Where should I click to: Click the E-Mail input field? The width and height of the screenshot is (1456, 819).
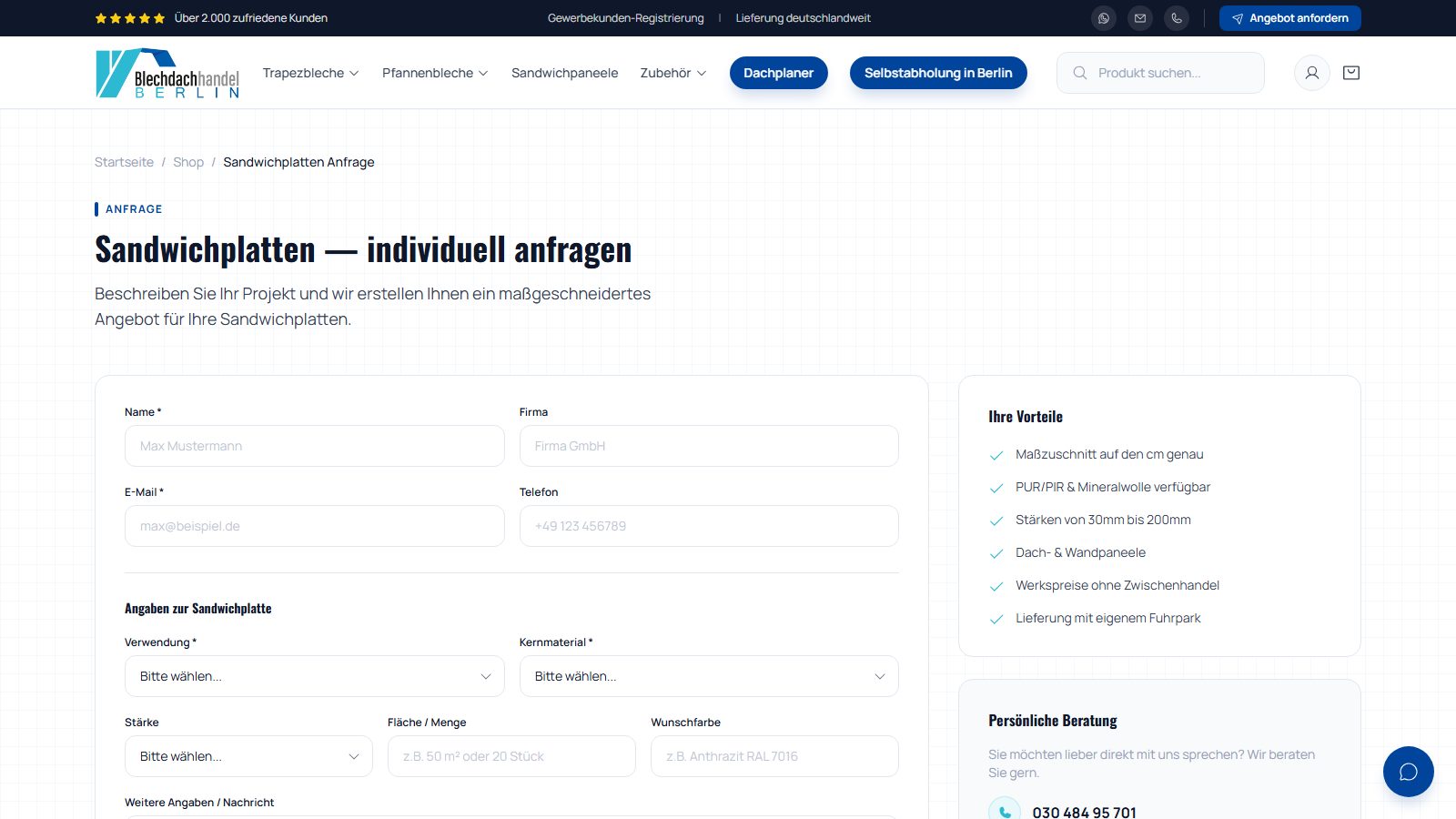(x=315, y=526)
